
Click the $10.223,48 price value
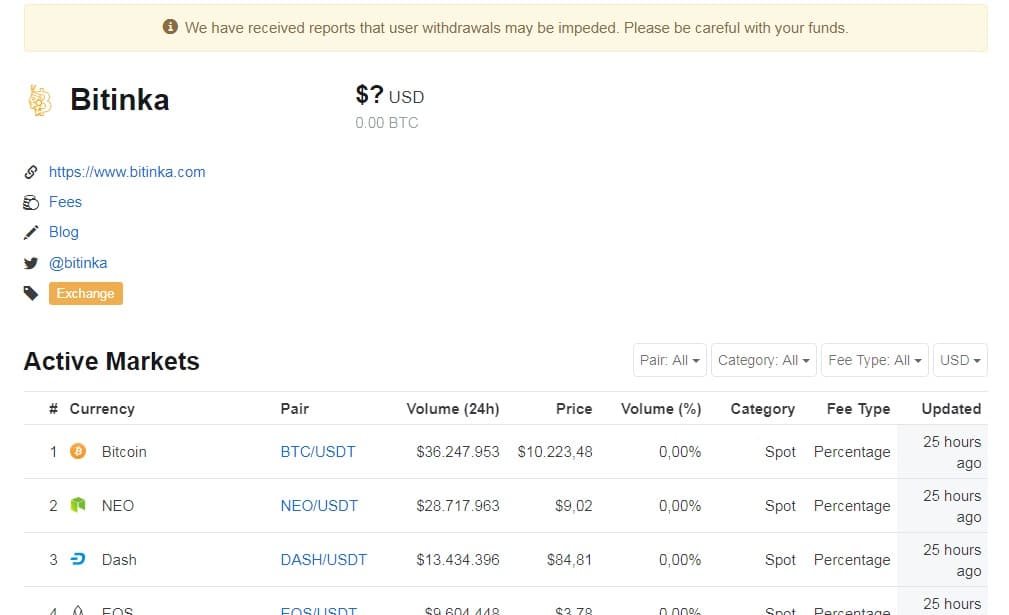coord(555,452)
